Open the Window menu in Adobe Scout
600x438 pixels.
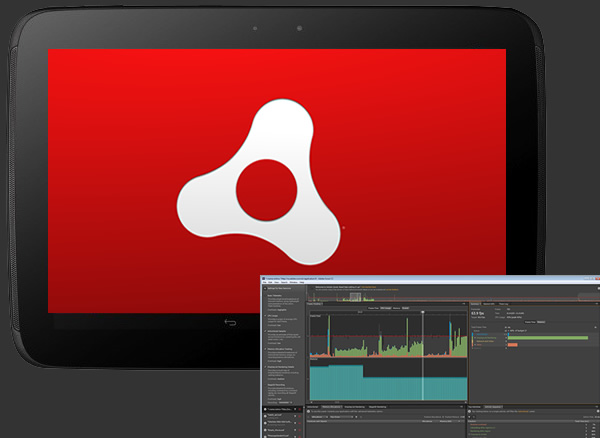point(293,282)
